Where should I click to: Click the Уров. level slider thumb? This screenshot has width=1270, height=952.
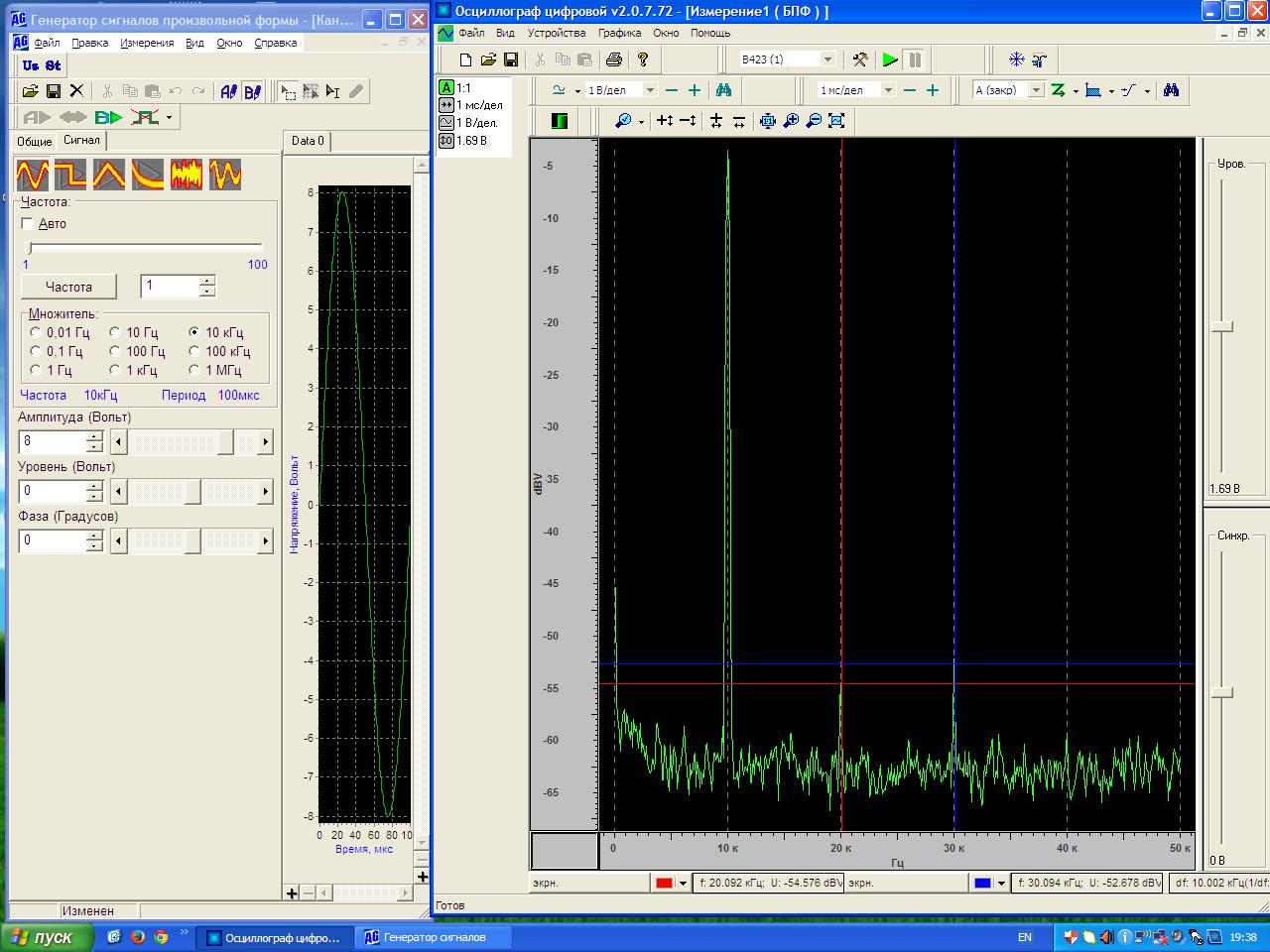1221,326
